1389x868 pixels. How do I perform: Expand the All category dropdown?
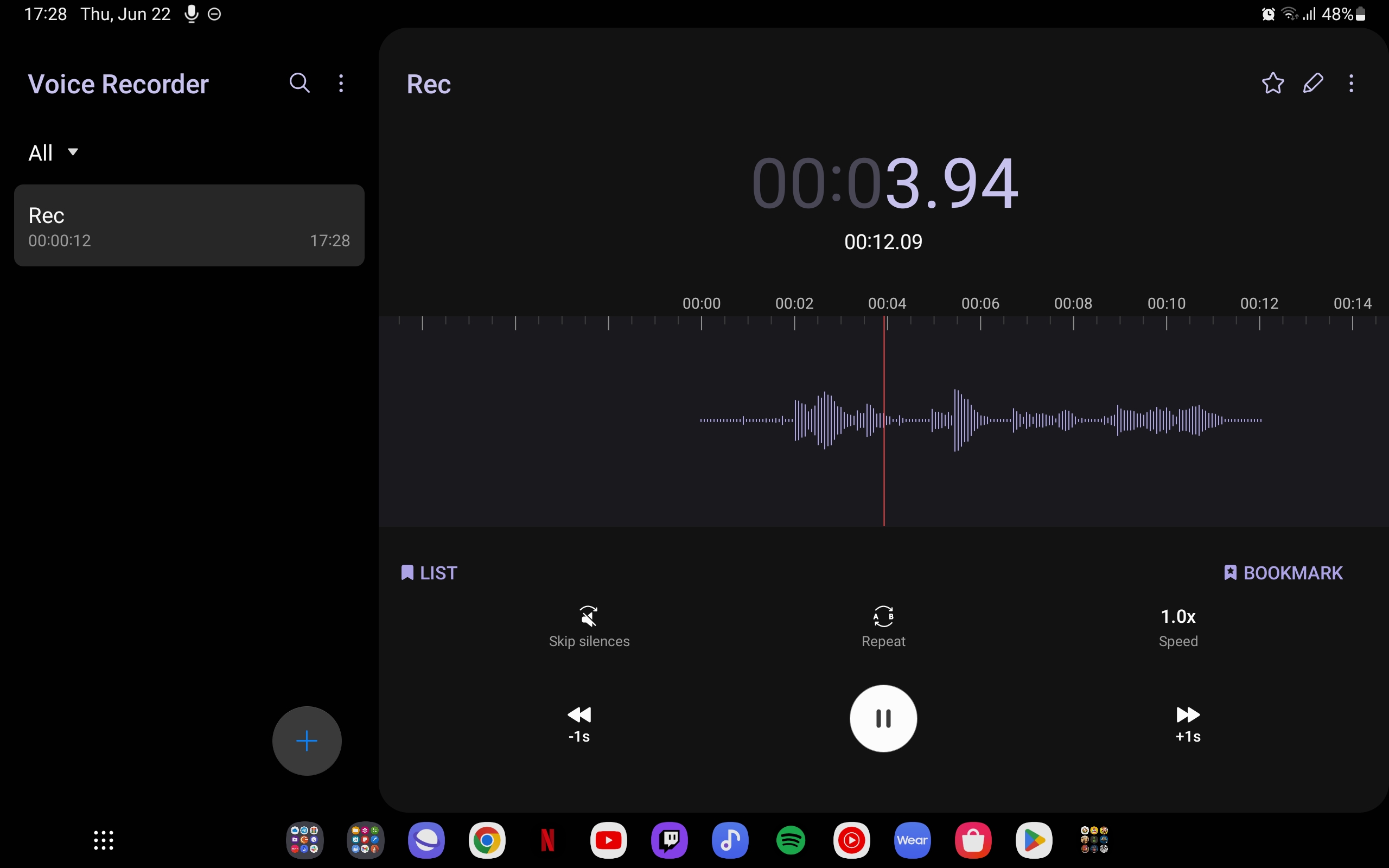click(53, 152)
